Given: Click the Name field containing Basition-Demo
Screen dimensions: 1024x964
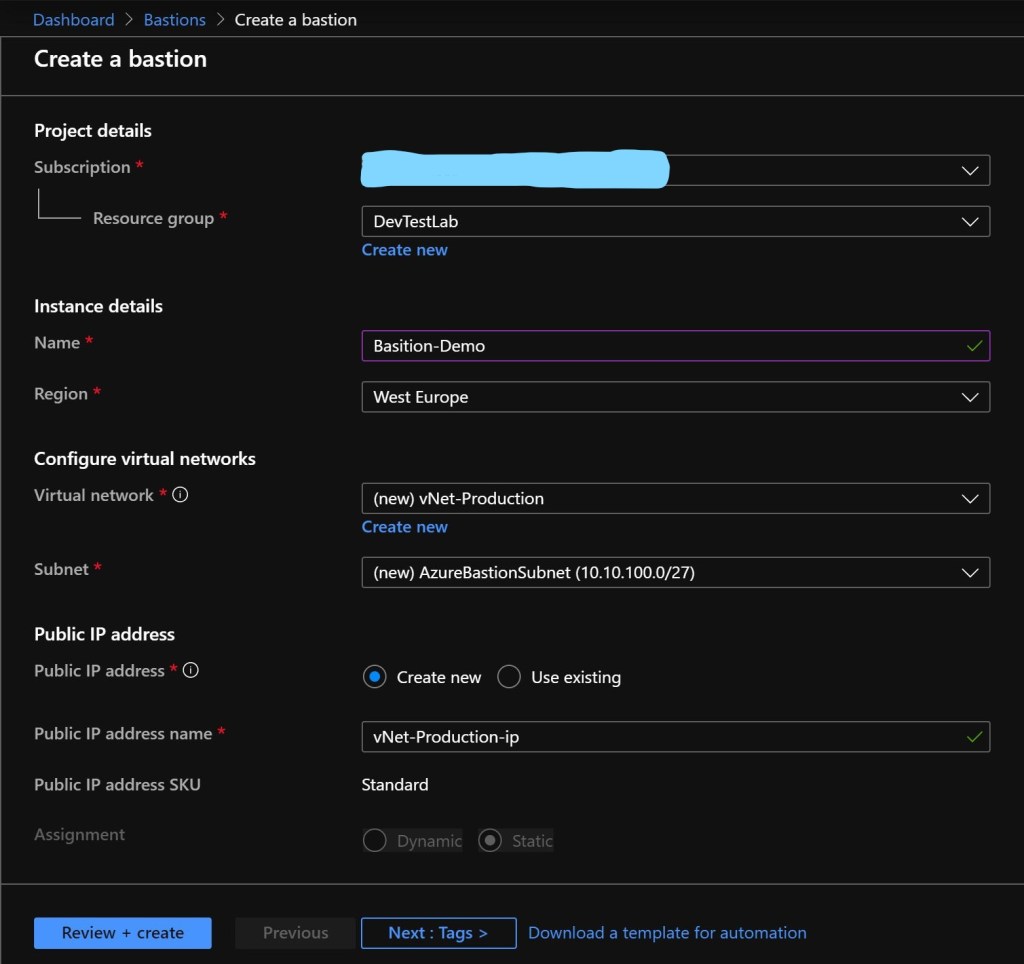Looking at the screenshot, I should point(660,346).
